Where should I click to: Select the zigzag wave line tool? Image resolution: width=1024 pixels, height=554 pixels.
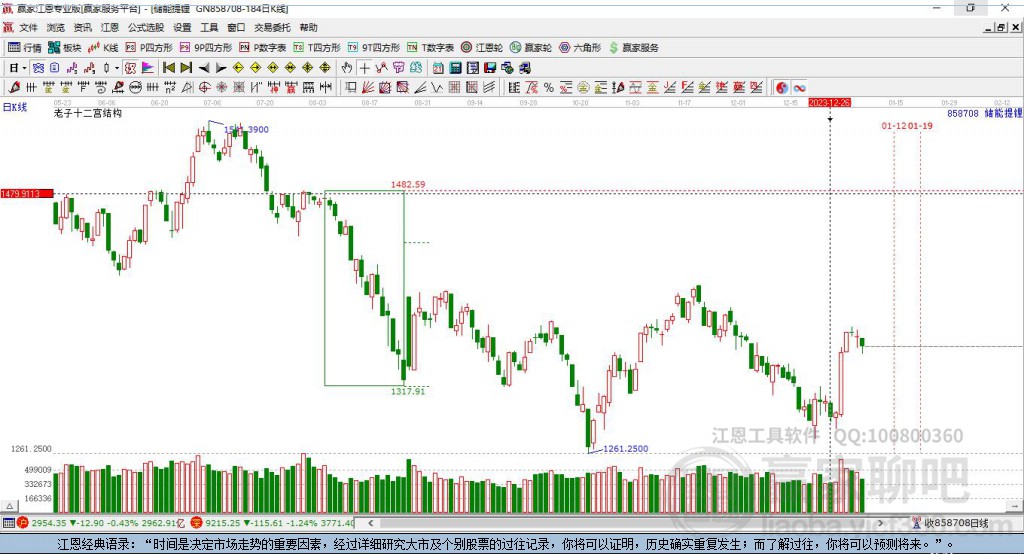[436, 88]
